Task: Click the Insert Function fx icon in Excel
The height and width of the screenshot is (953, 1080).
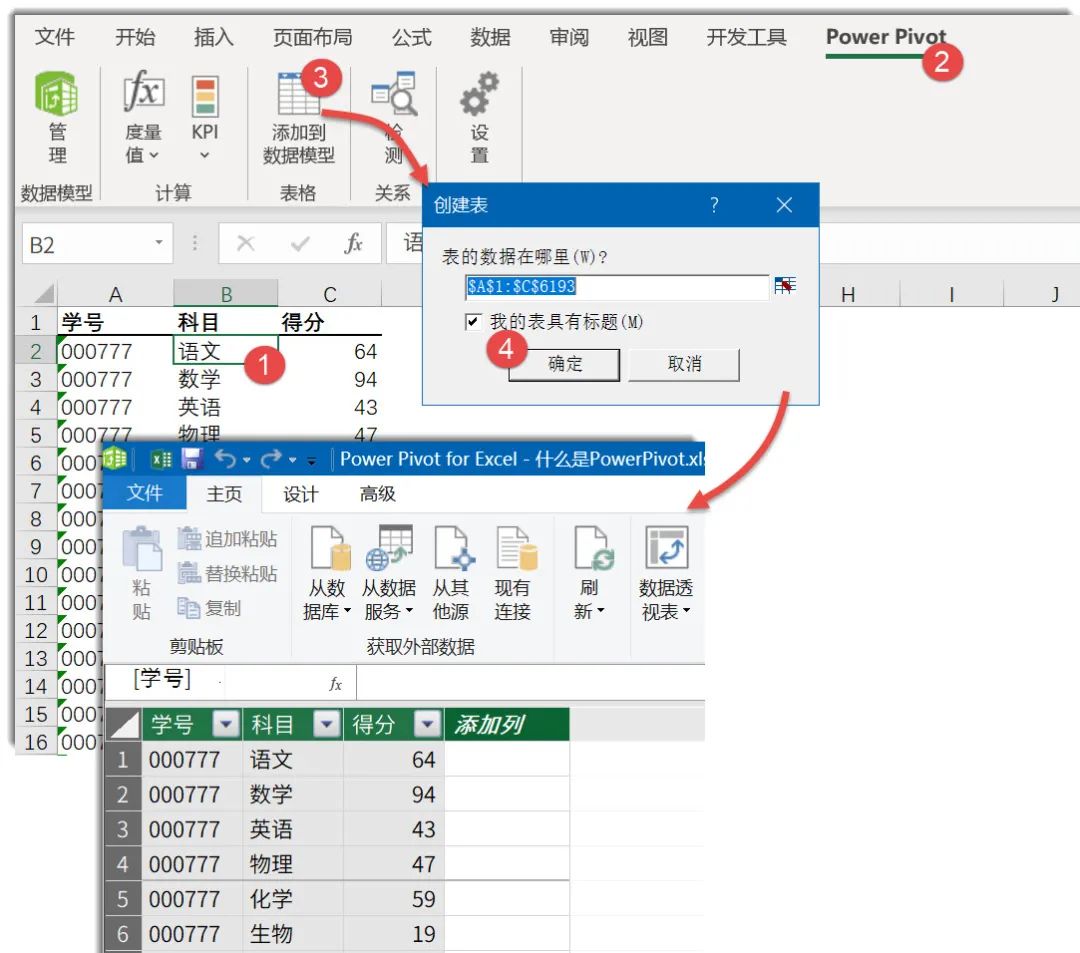Action: [353, 243]
